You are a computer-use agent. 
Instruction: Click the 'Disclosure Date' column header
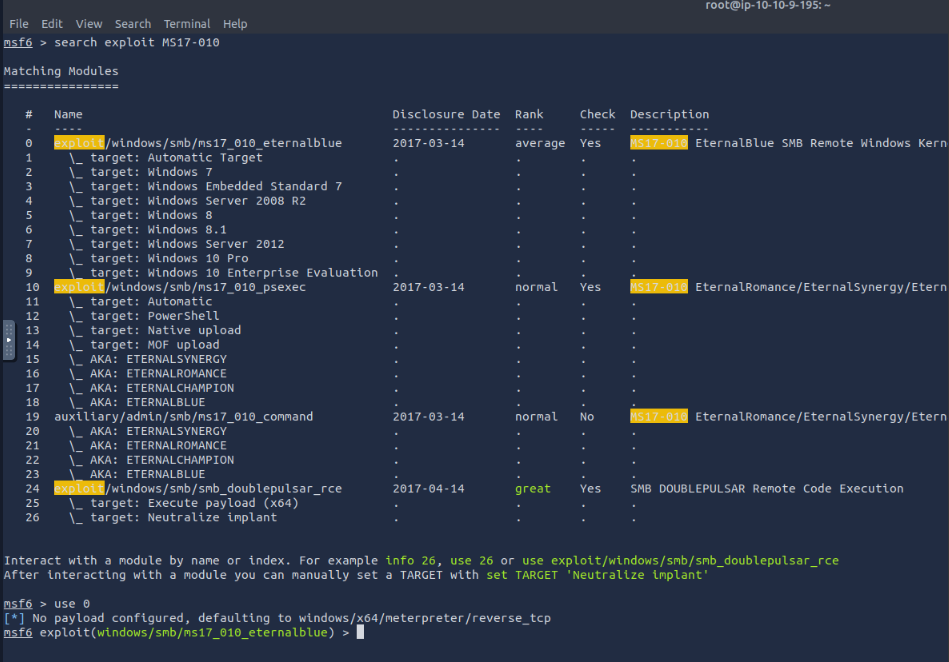(x=446, y=114)
